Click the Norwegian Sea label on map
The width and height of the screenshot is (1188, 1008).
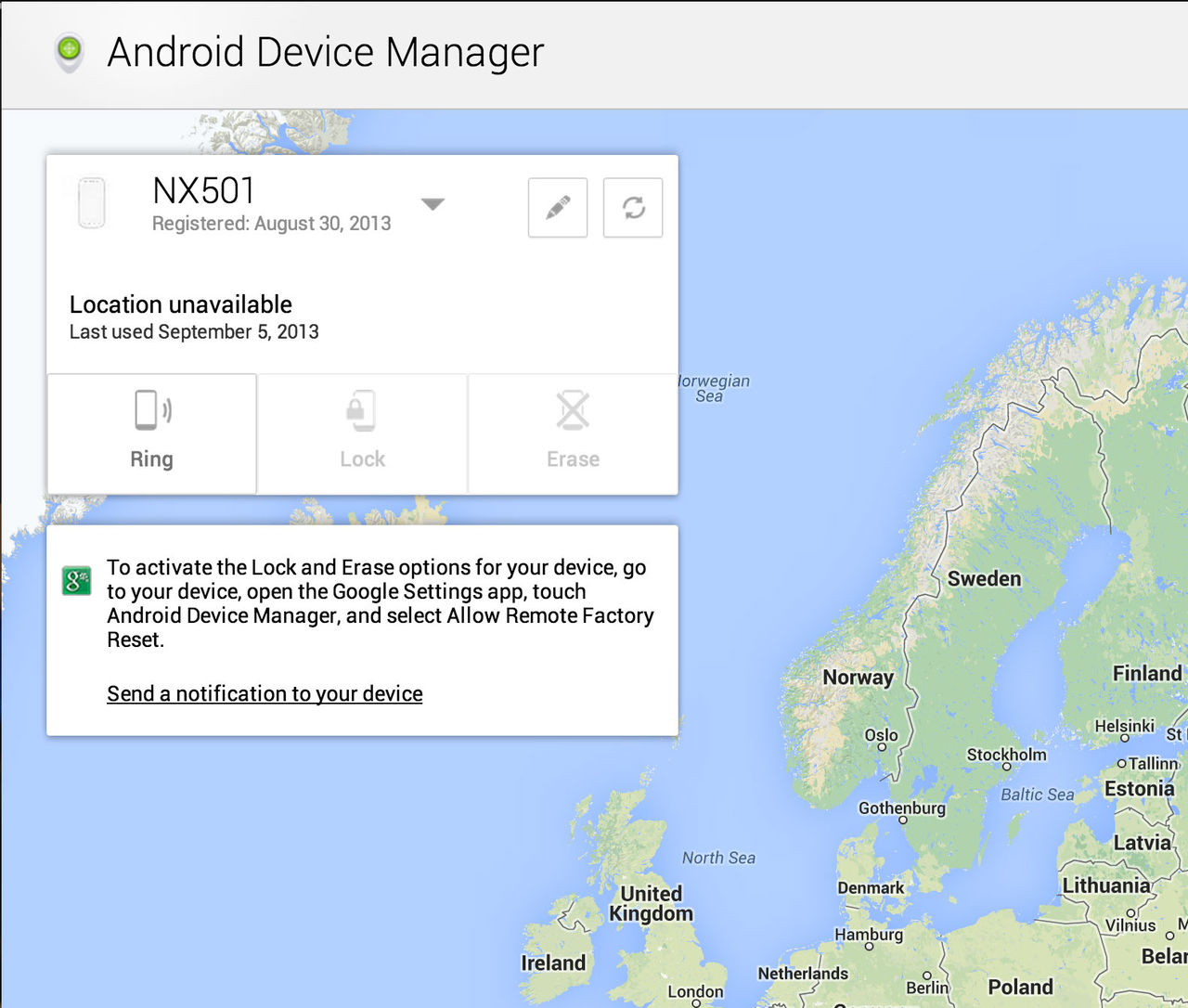pos(713,388)
